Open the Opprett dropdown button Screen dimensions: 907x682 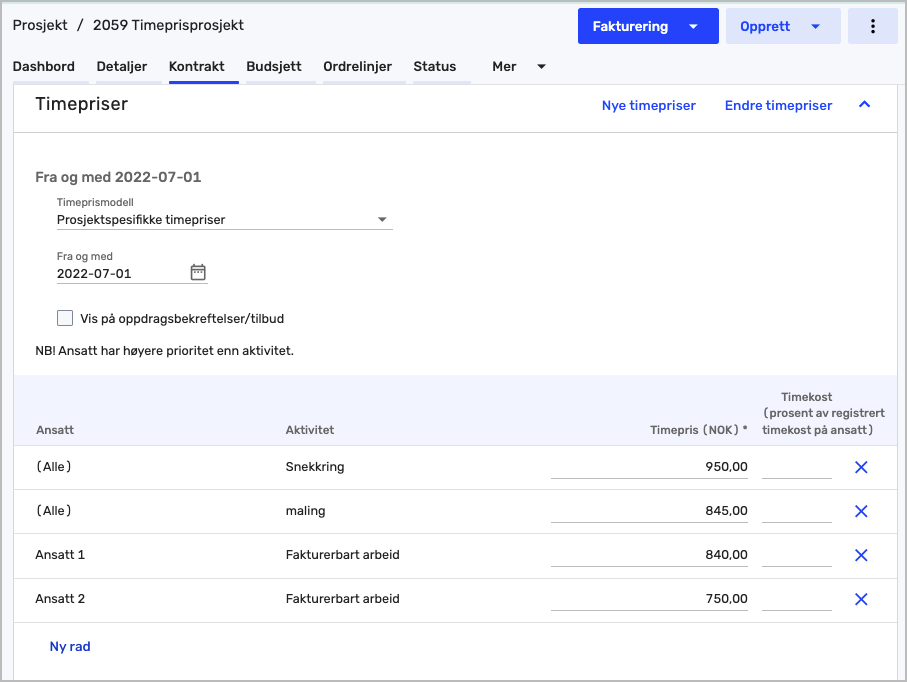click(783, 26)
